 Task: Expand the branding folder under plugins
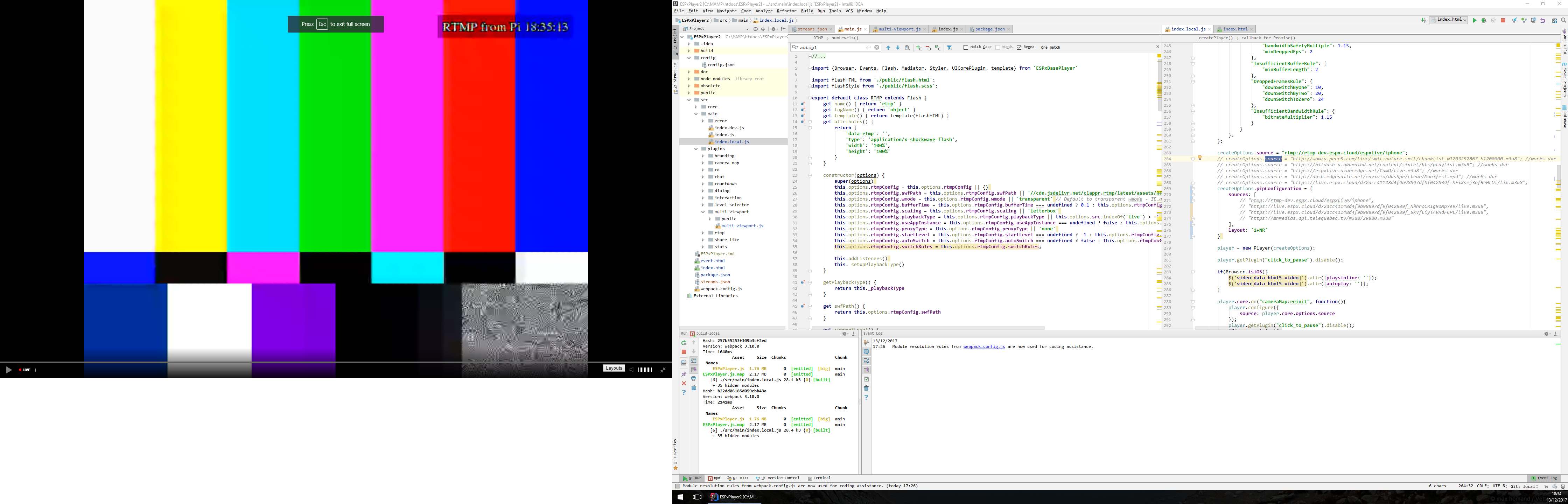(703, 156)
